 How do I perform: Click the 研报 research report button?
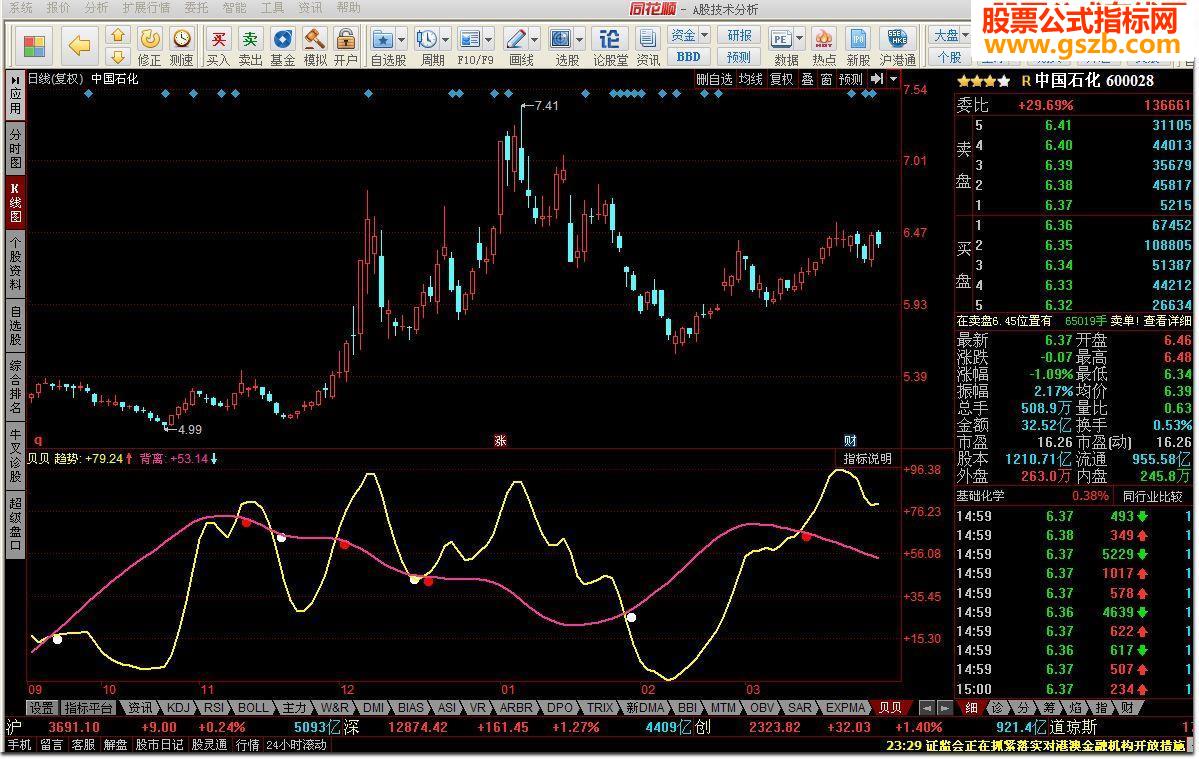coord(739,35)
